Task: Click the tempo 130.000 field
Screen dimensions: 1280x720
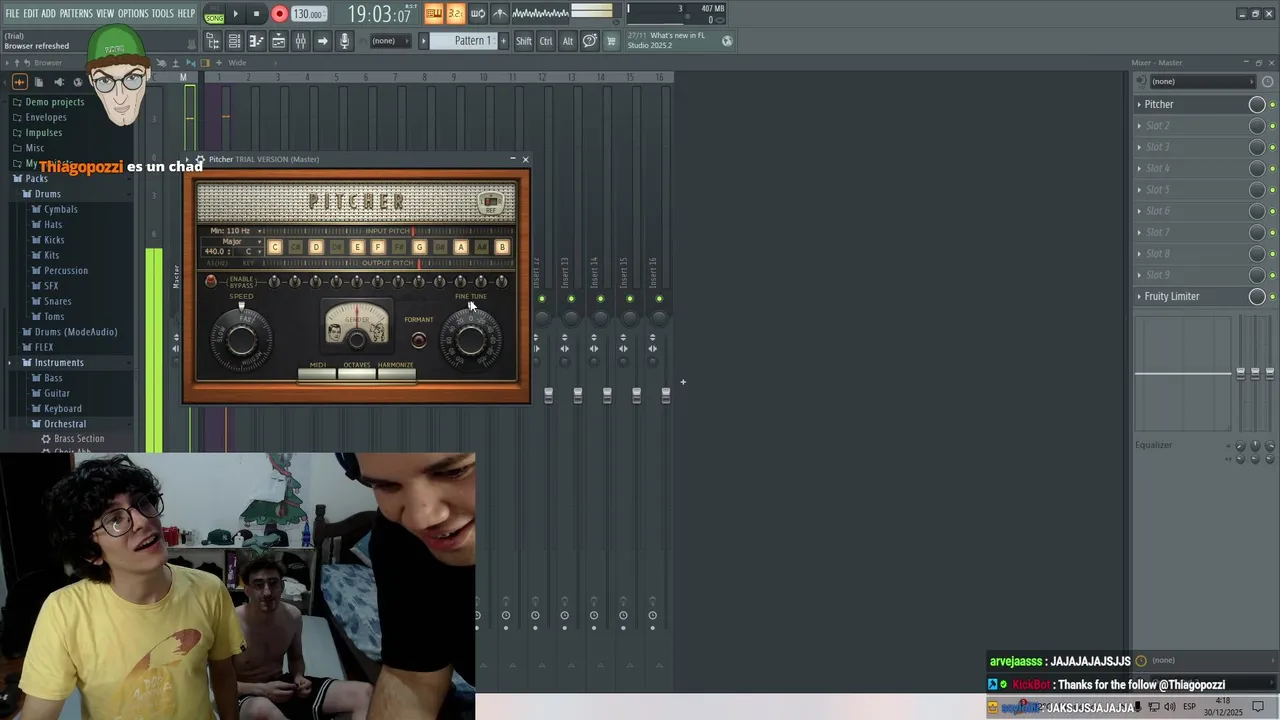Action: [308, 14]
